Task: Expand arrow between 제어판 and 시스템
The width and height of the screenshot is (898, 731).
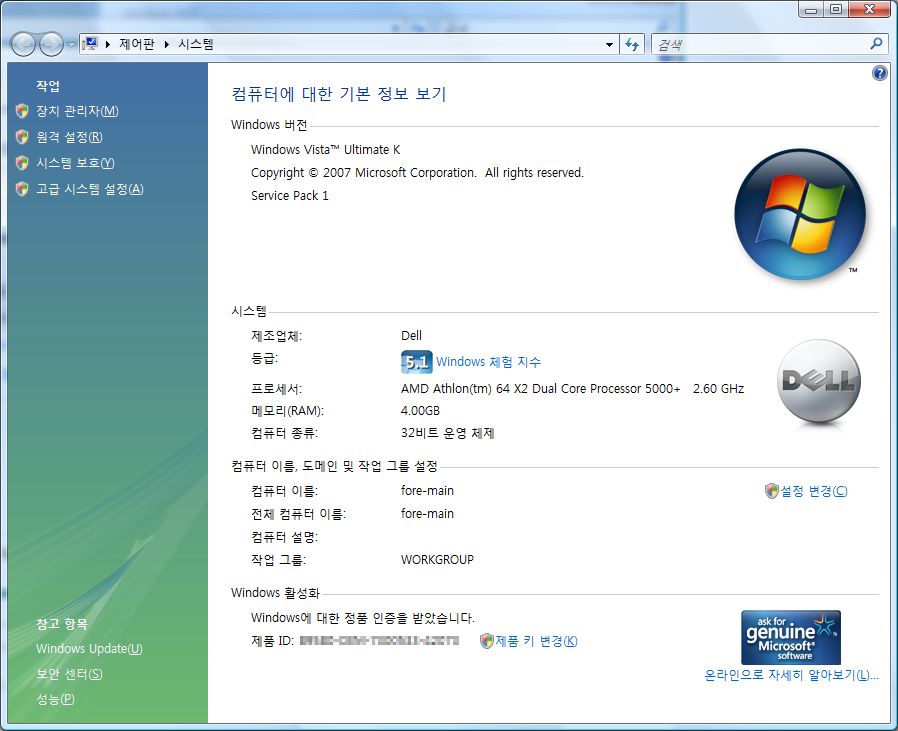Action: click(x=167, y=44)
